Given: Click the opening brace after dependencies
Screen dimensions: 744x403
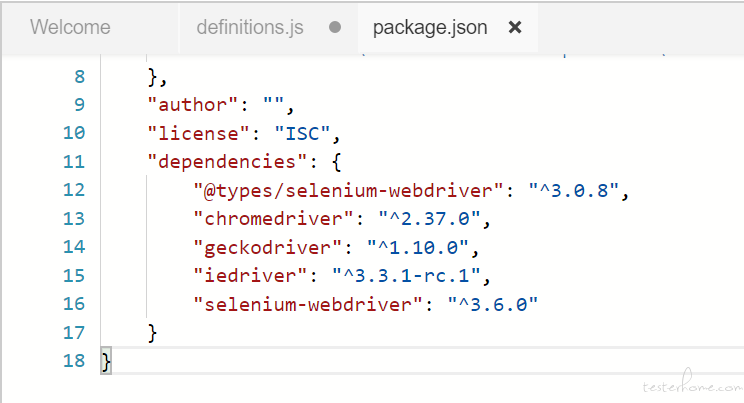Looking at the screenshot, I should coord(336,162).
